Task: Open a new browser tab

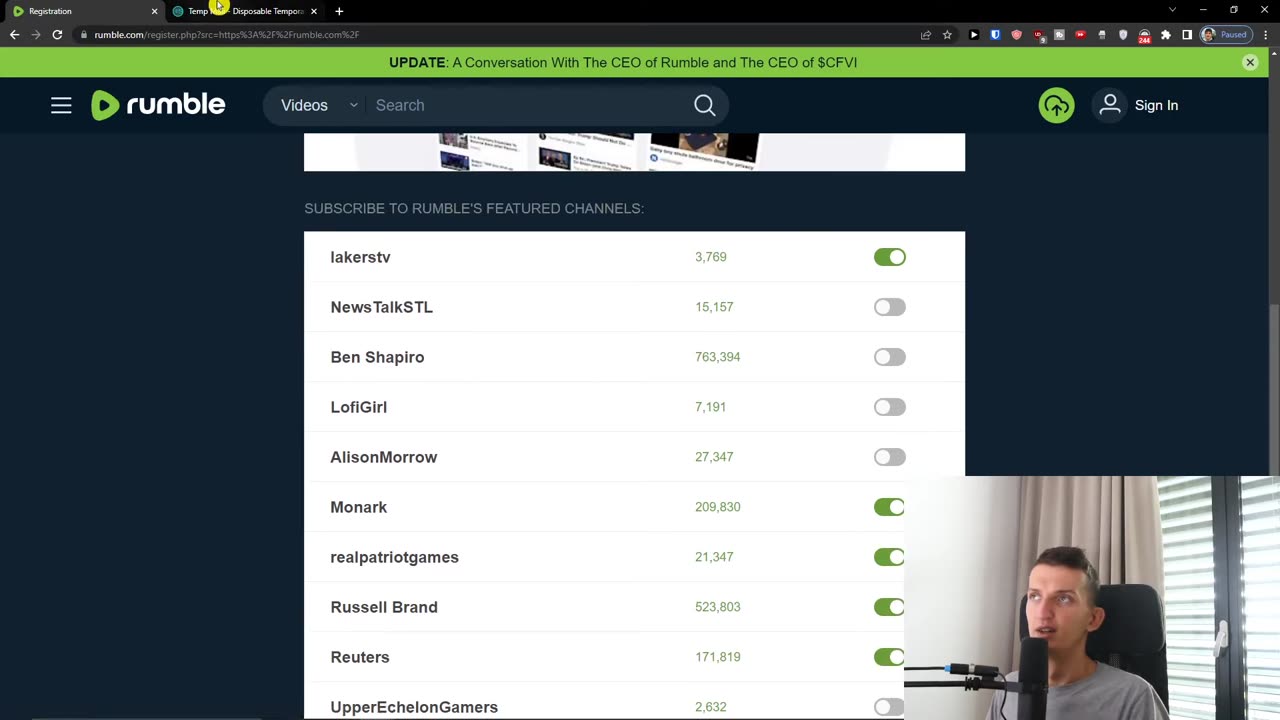Action: [339, 11]
